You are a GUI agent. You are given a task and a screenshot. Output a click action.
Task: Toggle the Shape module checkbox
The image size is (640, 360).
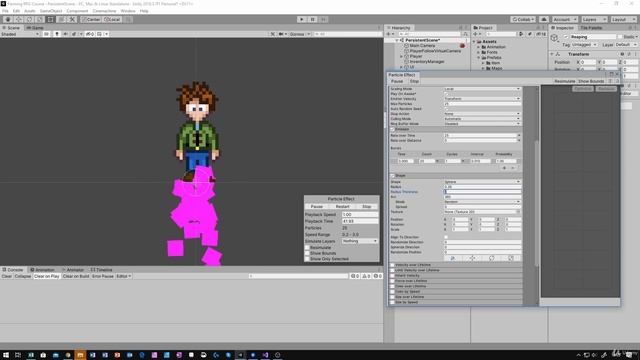[393, 176]
